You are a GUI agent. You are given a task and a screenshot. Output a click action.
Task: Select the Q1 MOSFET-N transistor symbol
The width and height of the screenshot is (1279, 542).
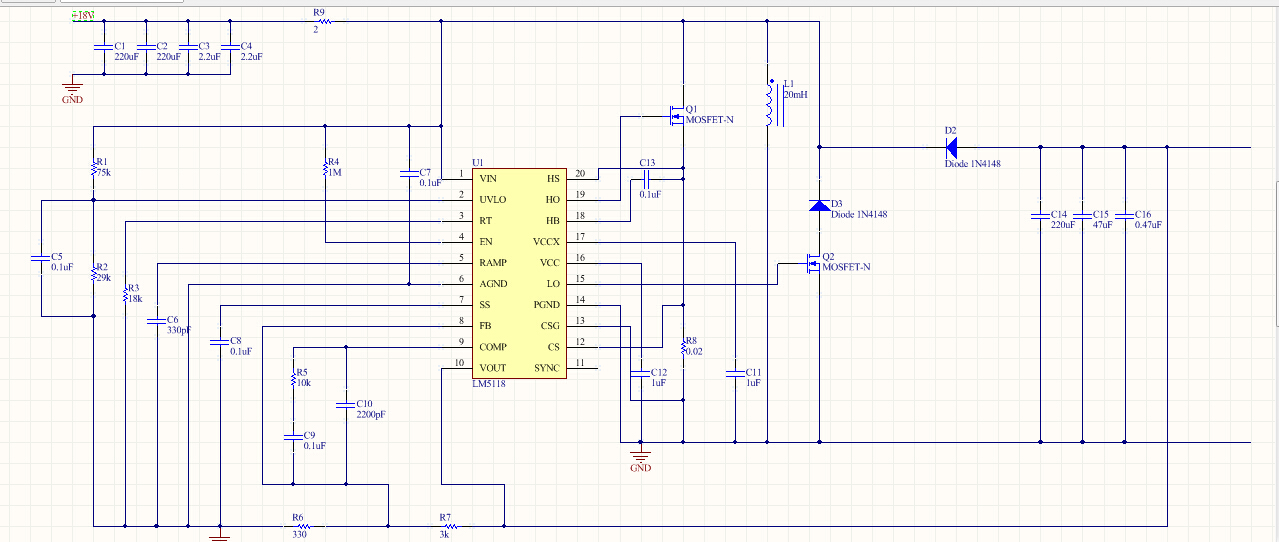coord(675,115)
